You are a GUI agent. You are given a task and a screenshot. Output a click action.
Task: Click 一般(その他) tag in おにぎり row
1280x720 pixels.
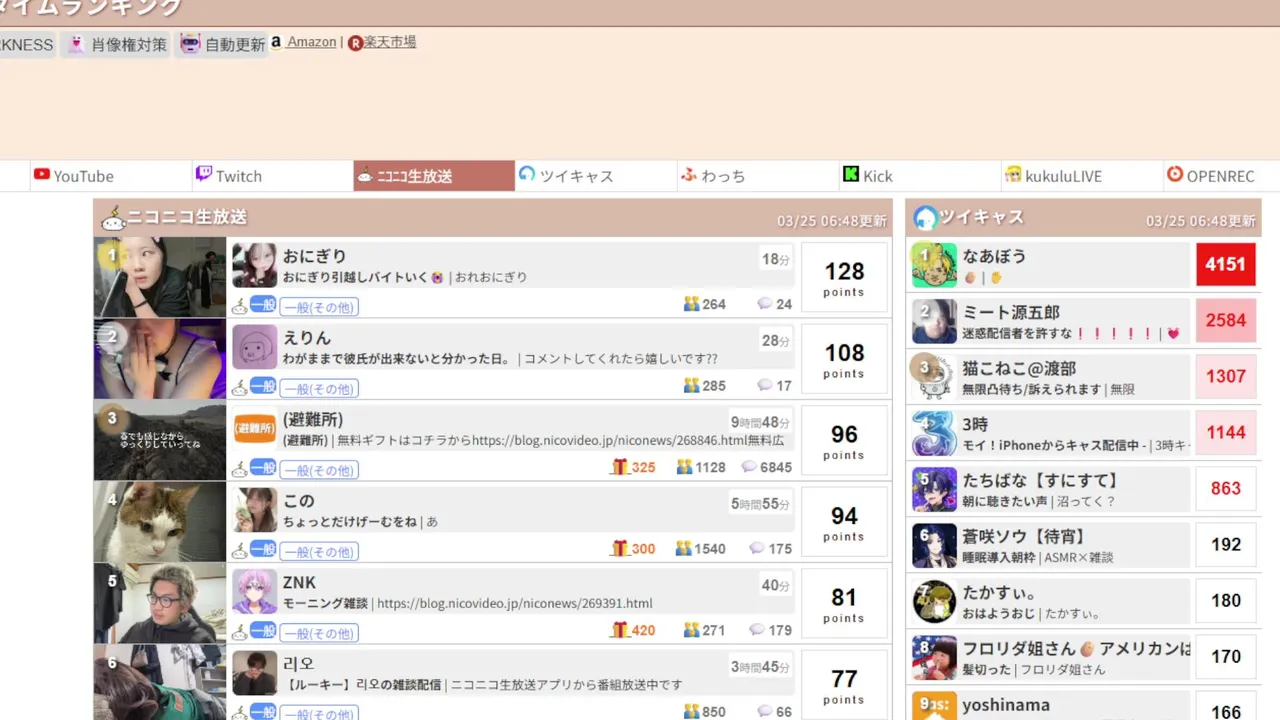coord(319,307)
